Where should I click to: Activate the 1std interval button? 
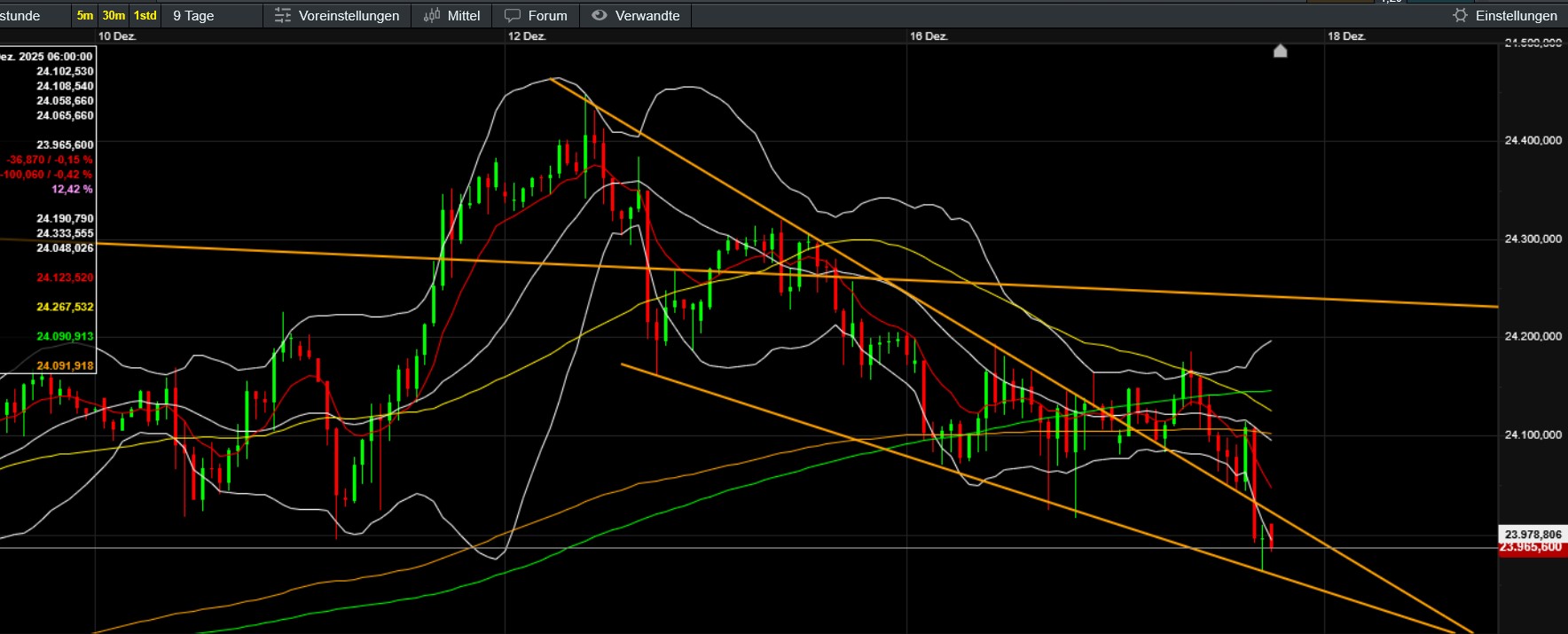145,15
